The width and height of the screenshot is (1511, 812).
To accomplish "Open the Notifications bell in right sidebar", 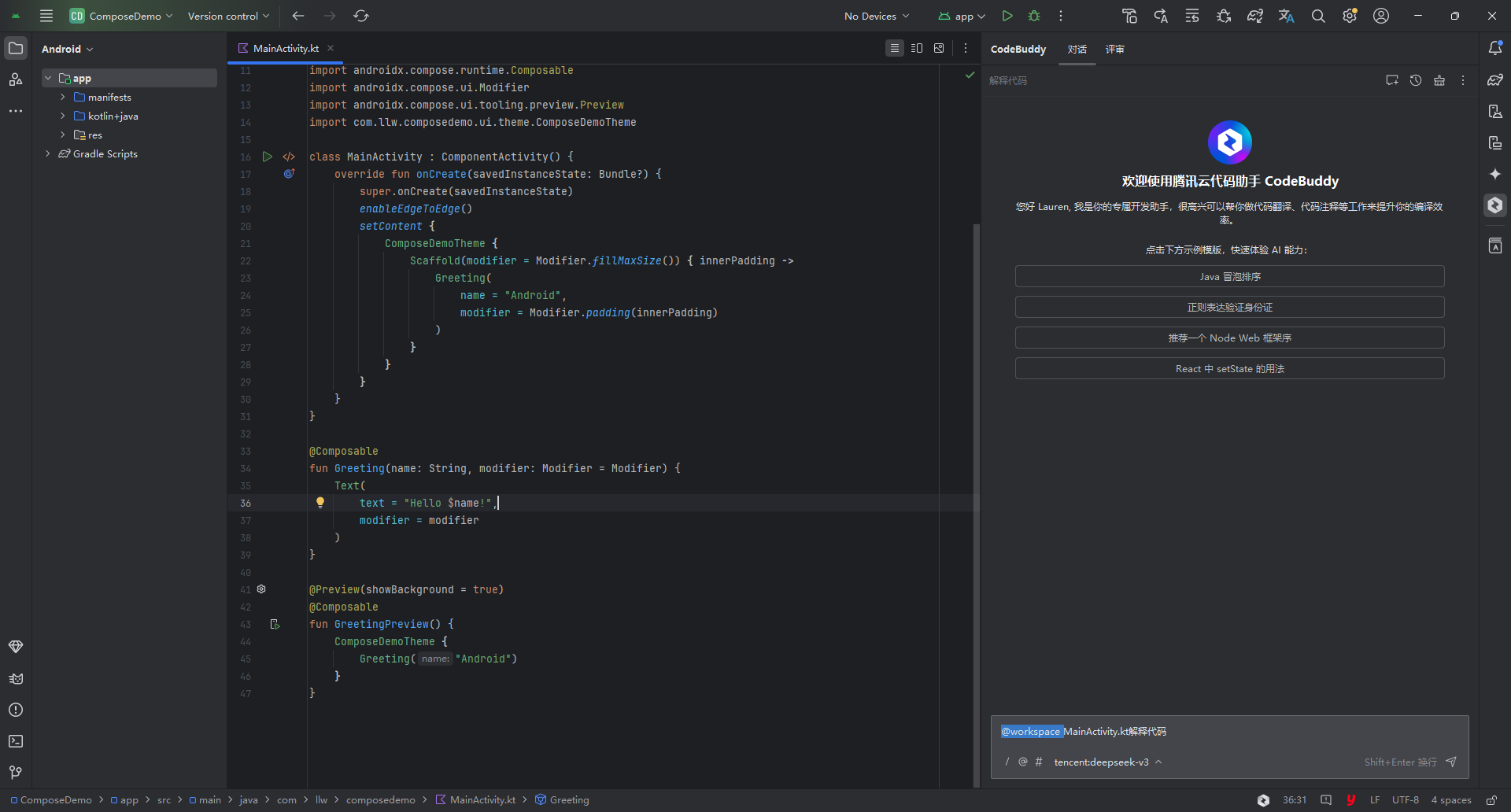I will pyautogui.click(x=1495, y=48).
